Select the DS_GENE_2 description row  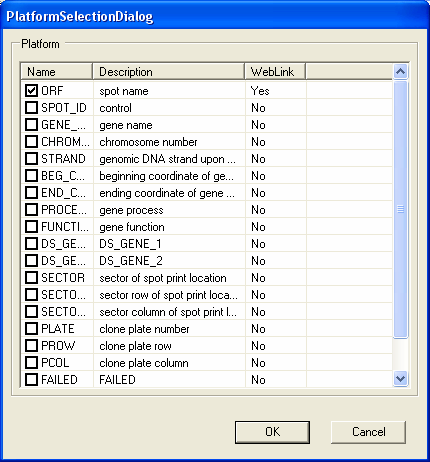(x=207, y=261)
